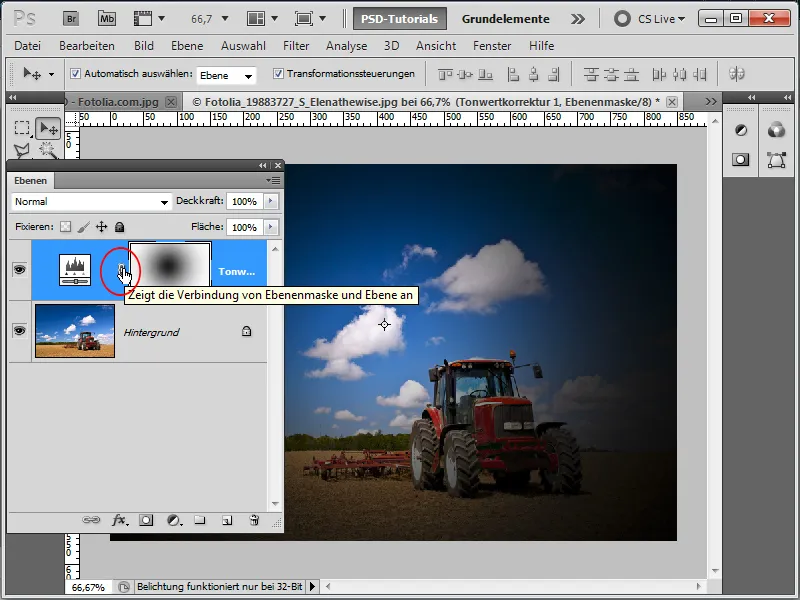Viewport: 800px width, 600px height.
Task: Close the Elenathewise.jpg document tab
Action: [672, 102]
